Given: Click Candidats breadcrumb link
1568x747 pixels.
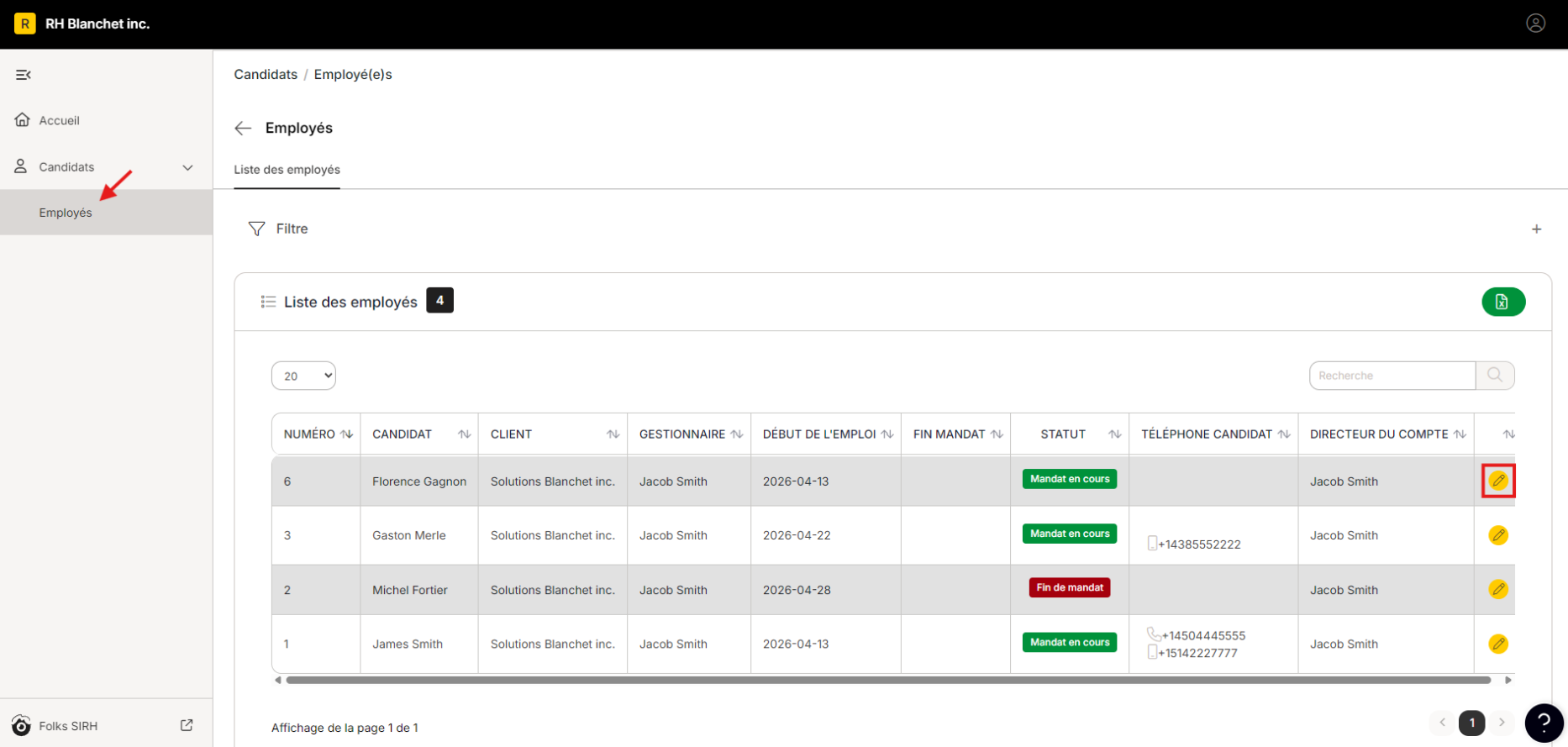Looking at the screenshot, I should pos(266,74).
